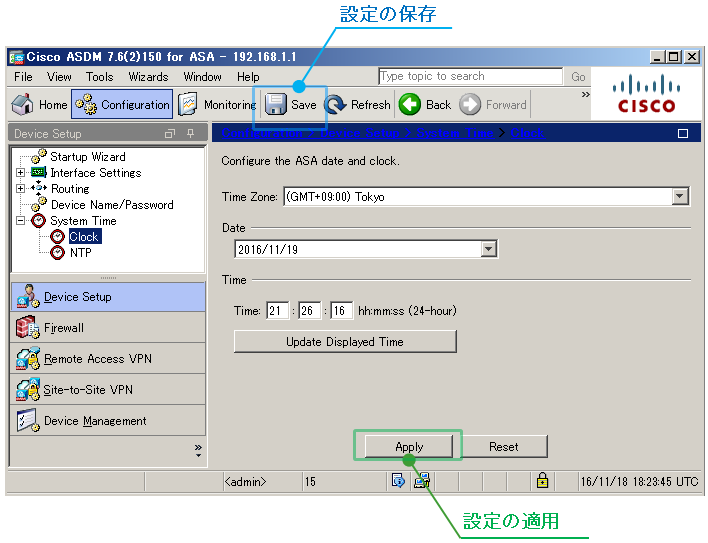Viewport: 708px width, 543px height.
Task: Open the Help menu
Action: (x=248, y=77)
